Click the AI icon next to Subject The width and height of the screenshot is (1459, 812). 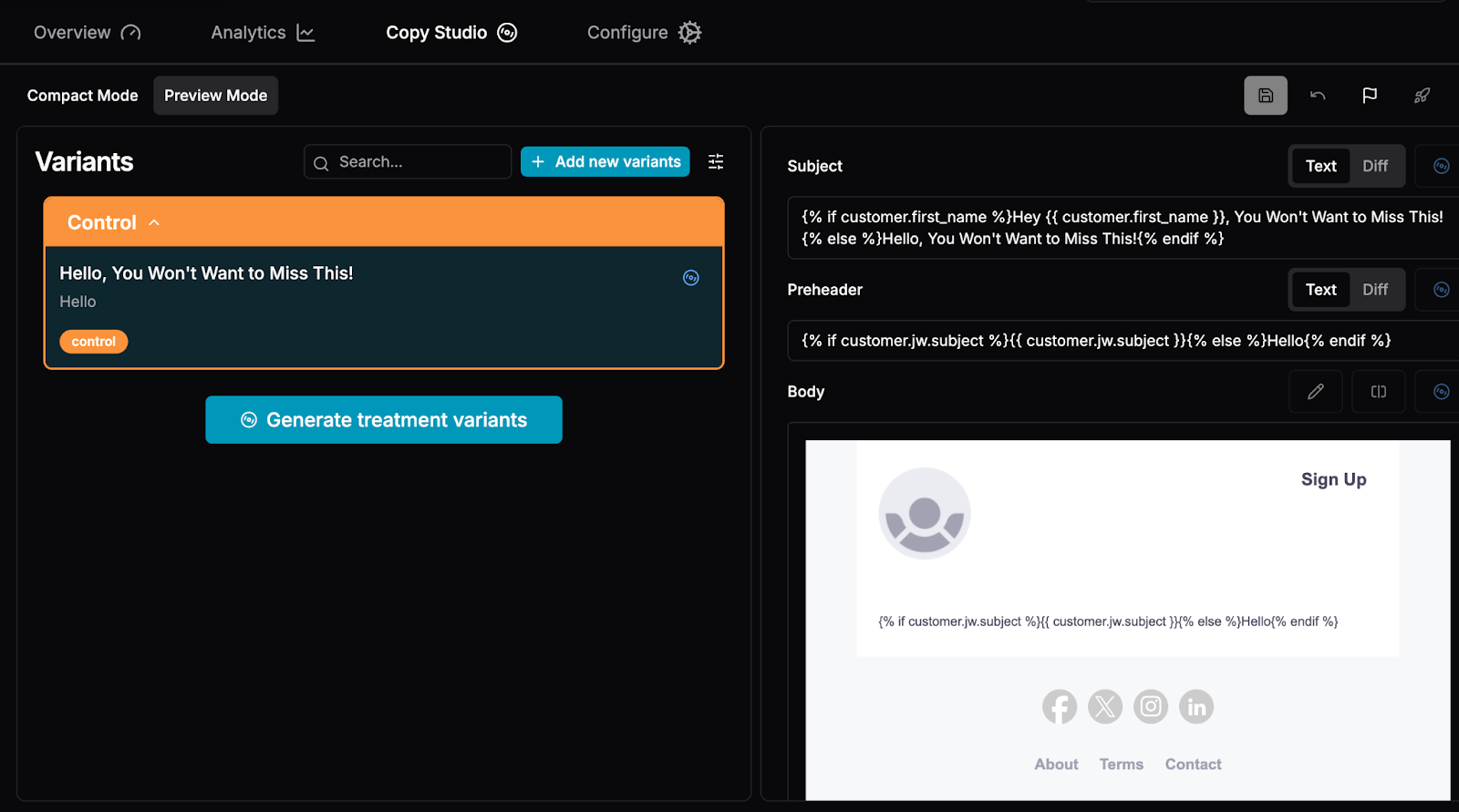pyautogui.click(x=1441, y=166)
